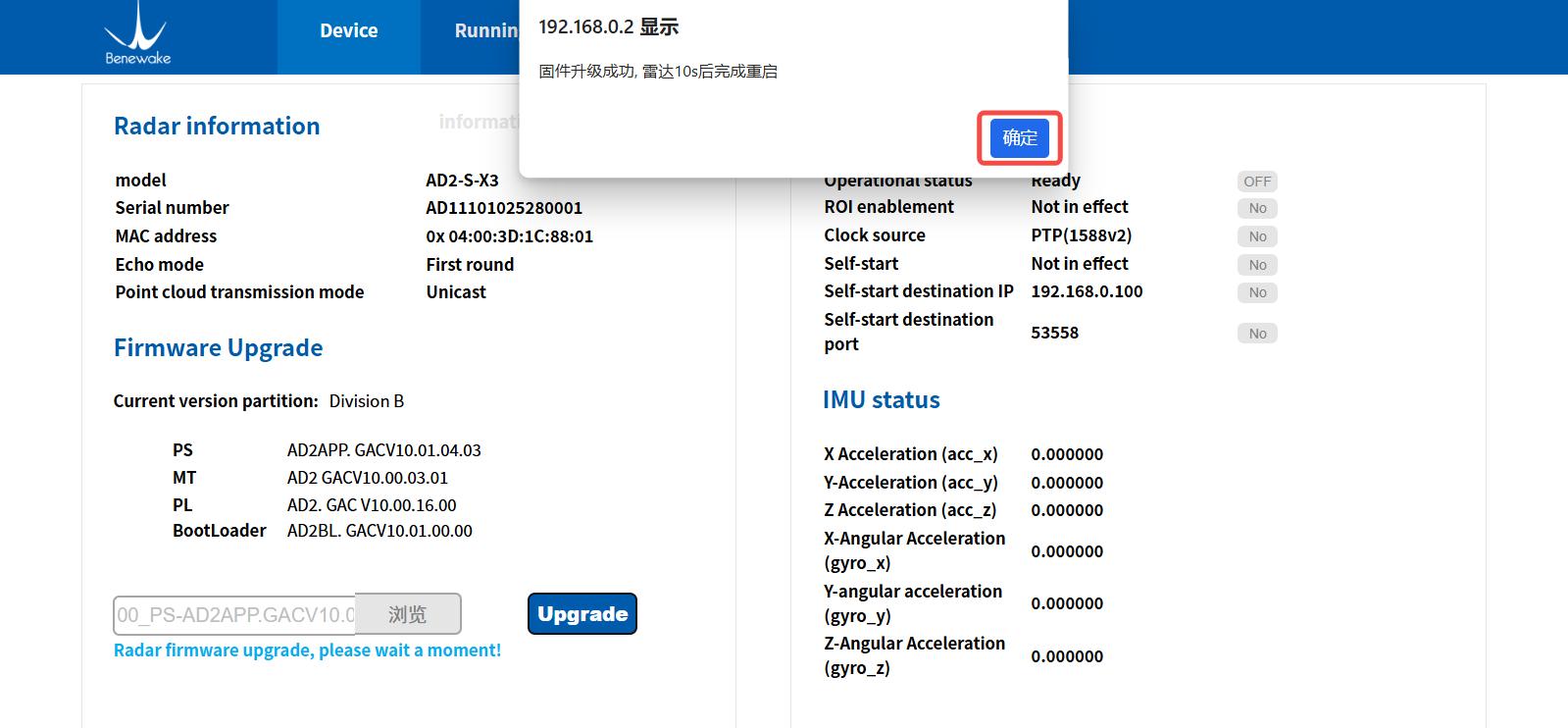Toggle the ROI enablement switch

pos(1257,208)
